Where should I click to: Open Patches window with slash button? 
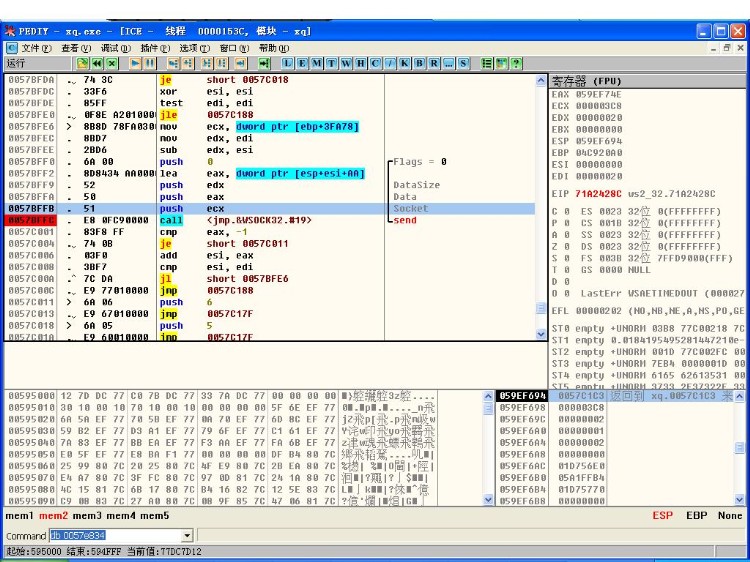(390, 63)
